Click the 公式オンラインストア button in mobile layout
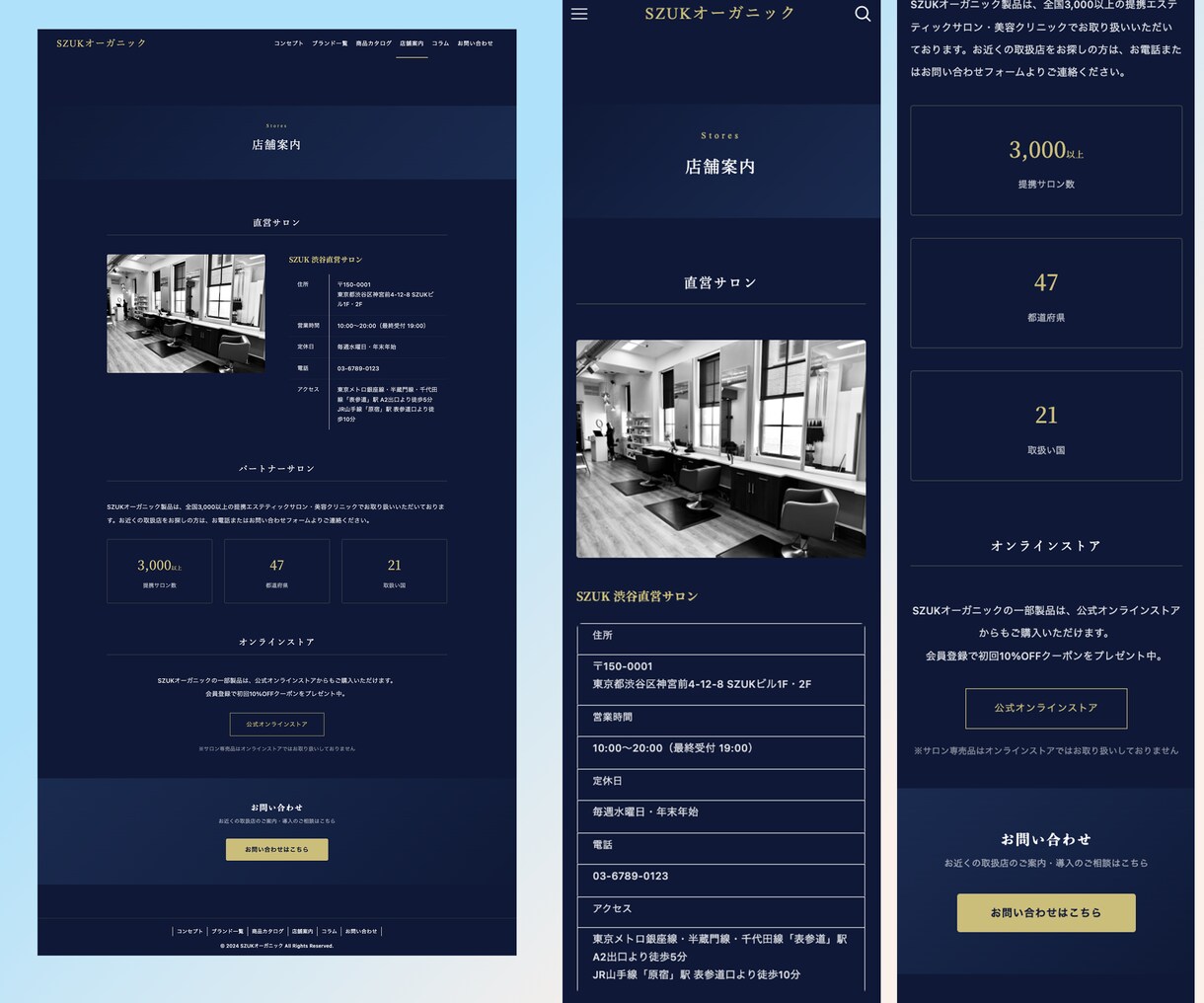The image size is (1204, 1003). 1046,708
